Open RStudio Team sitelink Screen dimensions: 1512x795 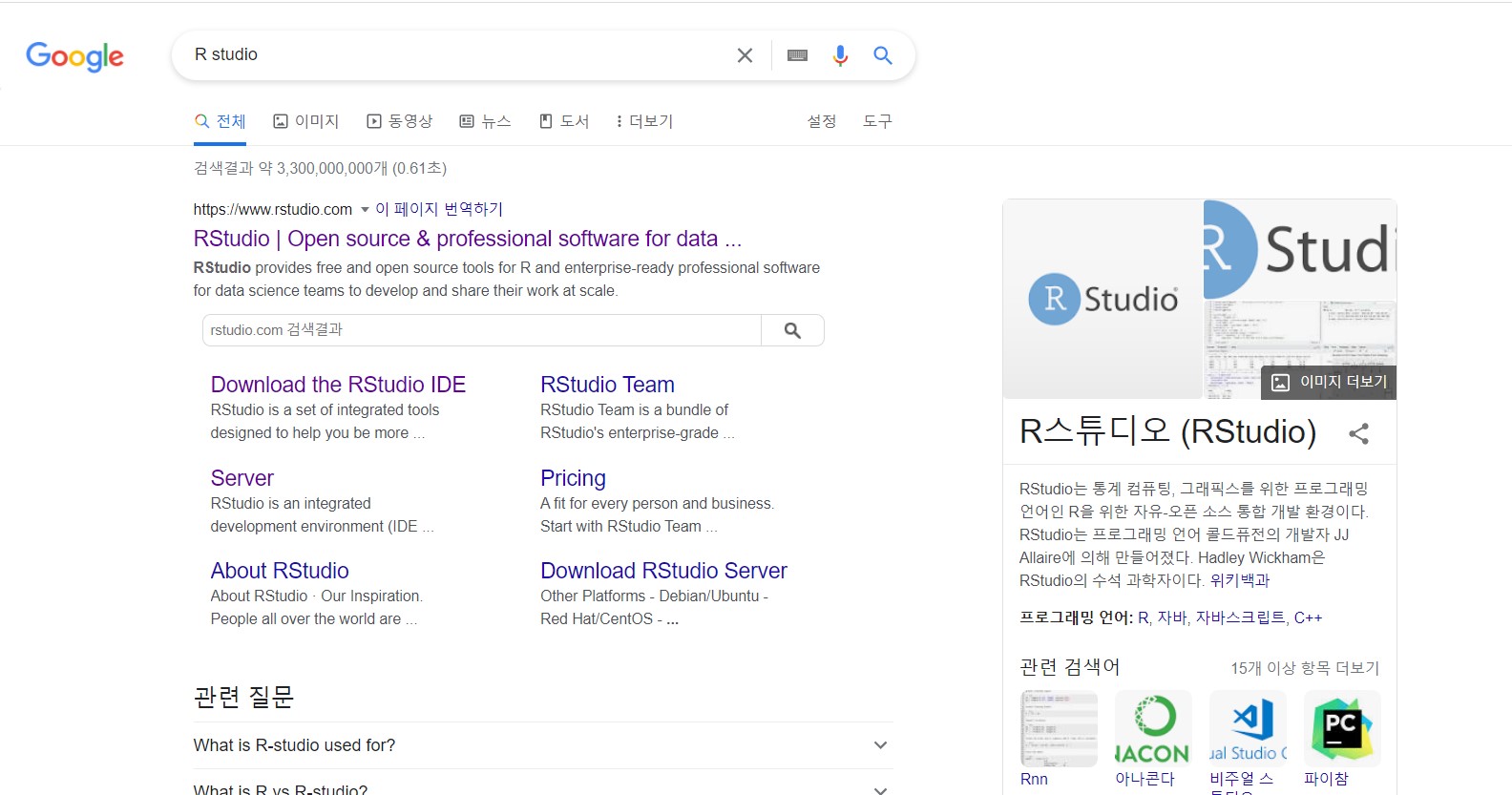pyautogui.click(x=607, y=385)
